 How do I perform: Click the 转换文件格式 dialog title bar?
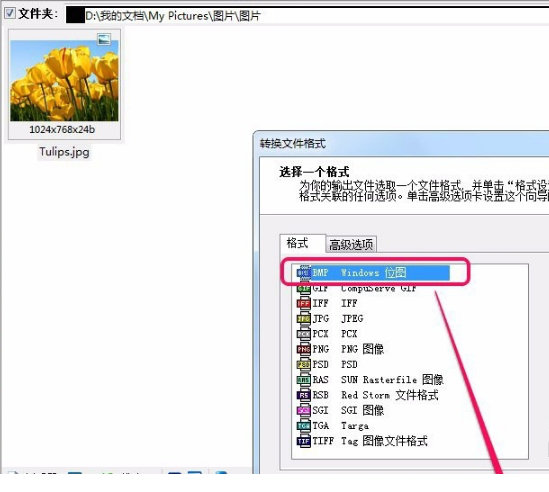pos(401,143)
